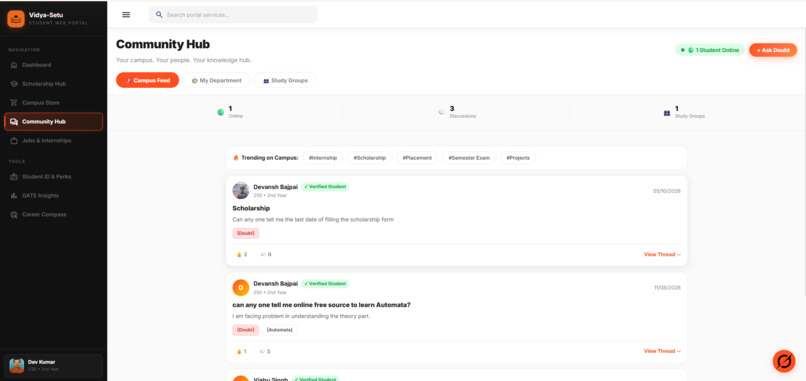Viewport: 806px width, 381px height.
Task: Switch to My Department tab
Action: (x=216, y=80)
